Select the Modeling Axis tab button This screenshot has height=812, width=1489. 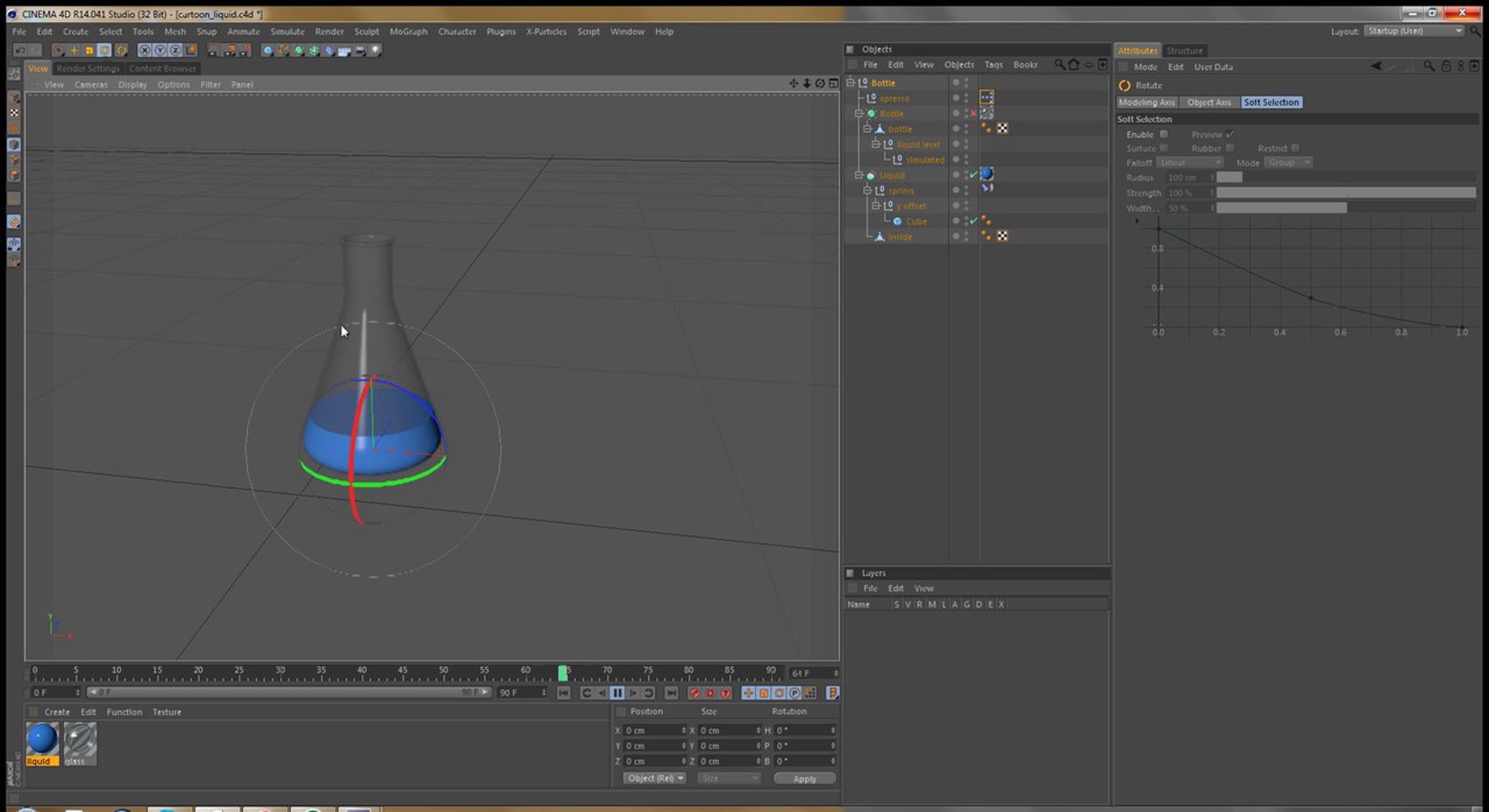(1147, 102)
